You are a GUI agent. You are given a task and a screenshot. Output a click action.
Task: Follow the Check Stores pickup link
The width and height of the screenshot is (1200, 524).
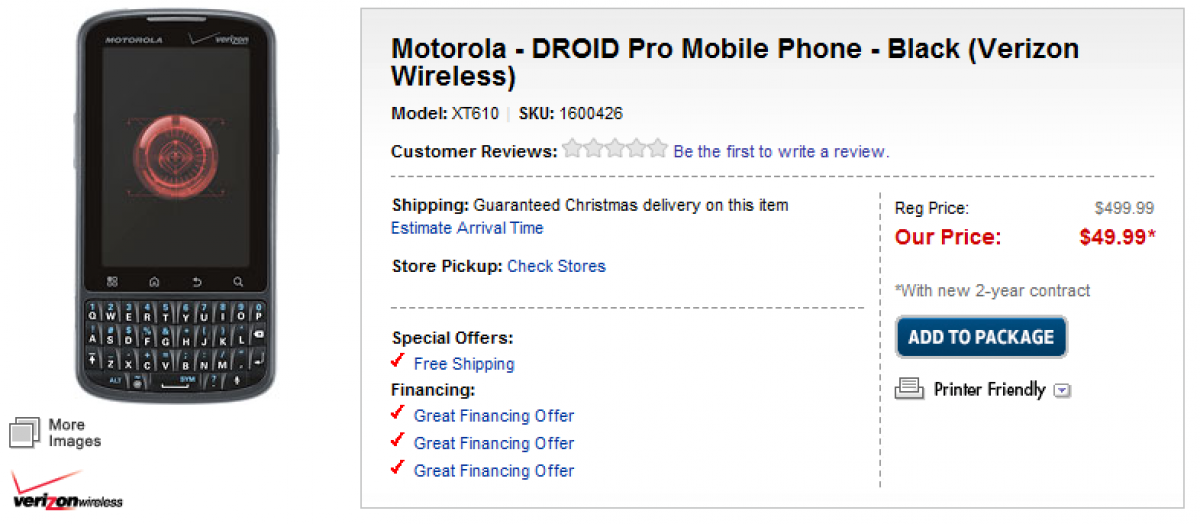tap(556, 266)
